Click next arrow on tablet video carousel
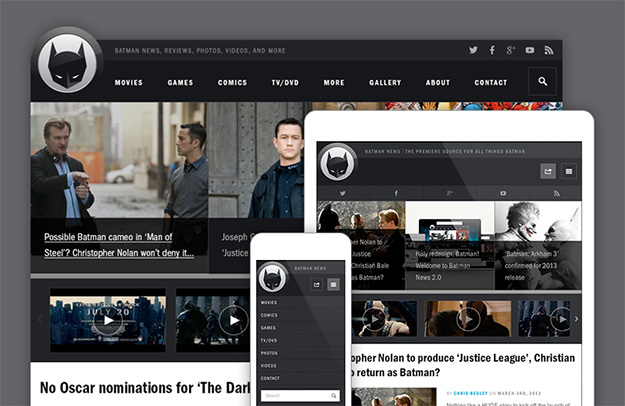 [x=576, y=319]
